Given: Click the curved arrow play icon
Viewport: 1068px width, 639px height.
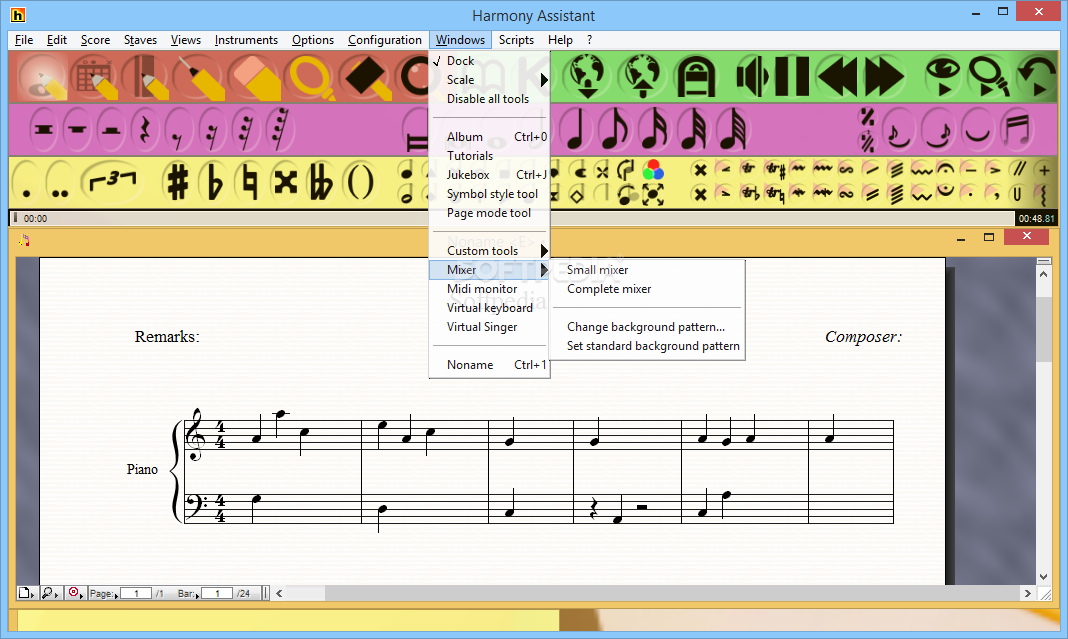Looking at the screenshot, I should coord(1036,76).
